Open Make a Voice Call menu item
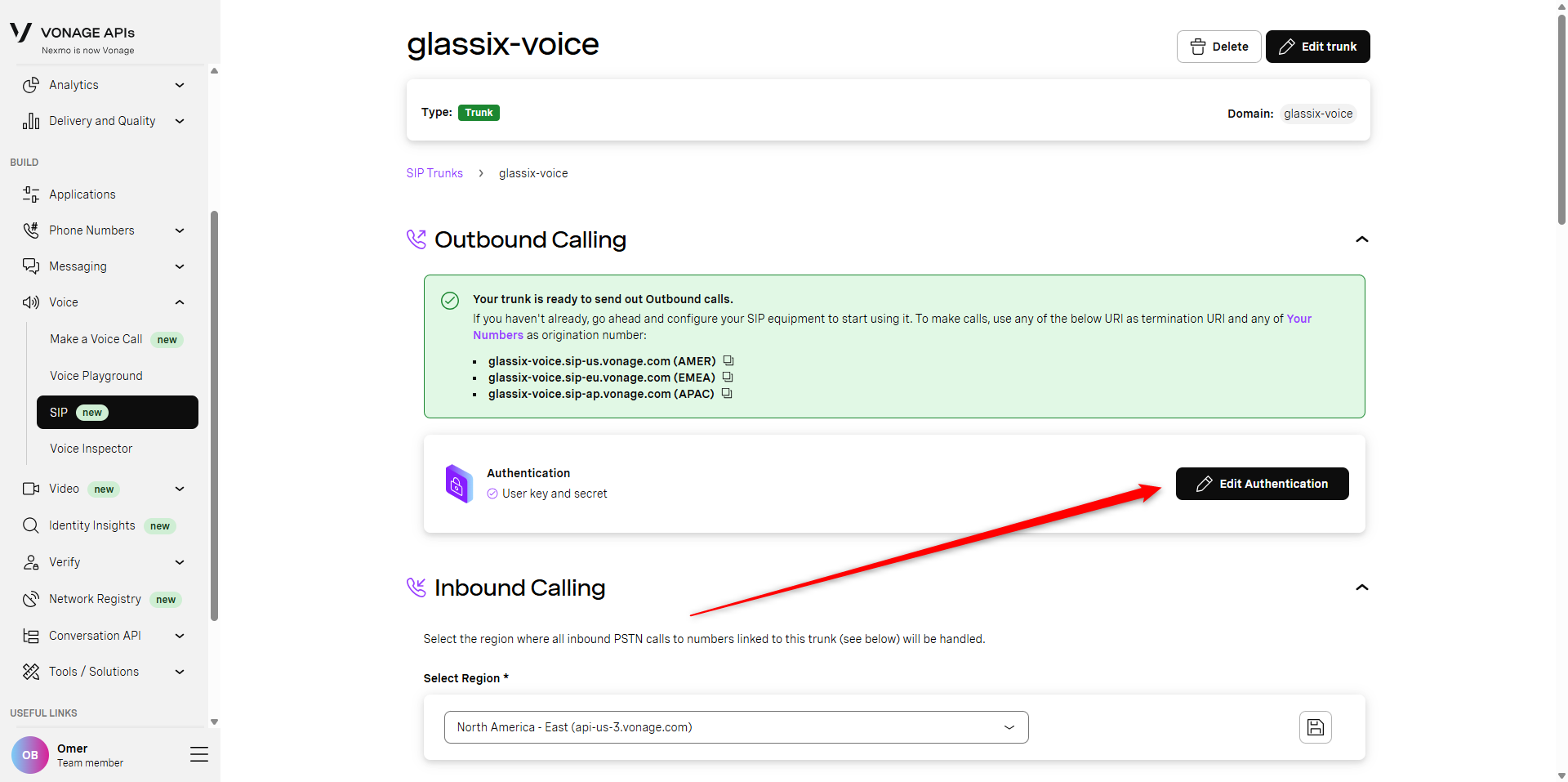This screenshot has width=1568, height=782. click(x=118, y=339)
